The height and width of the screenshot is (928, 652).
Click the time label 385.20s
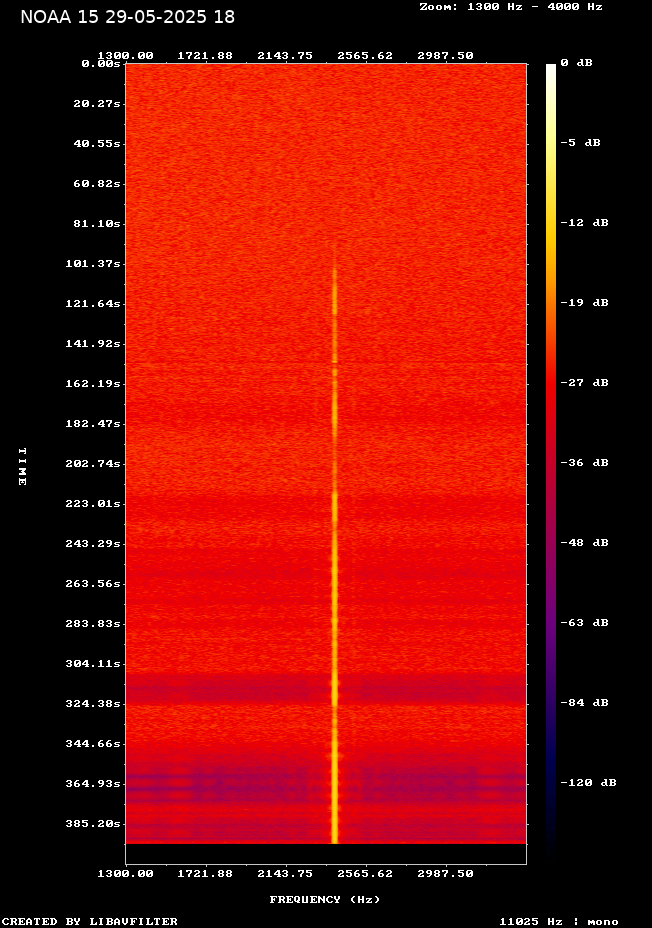point(93,824)
